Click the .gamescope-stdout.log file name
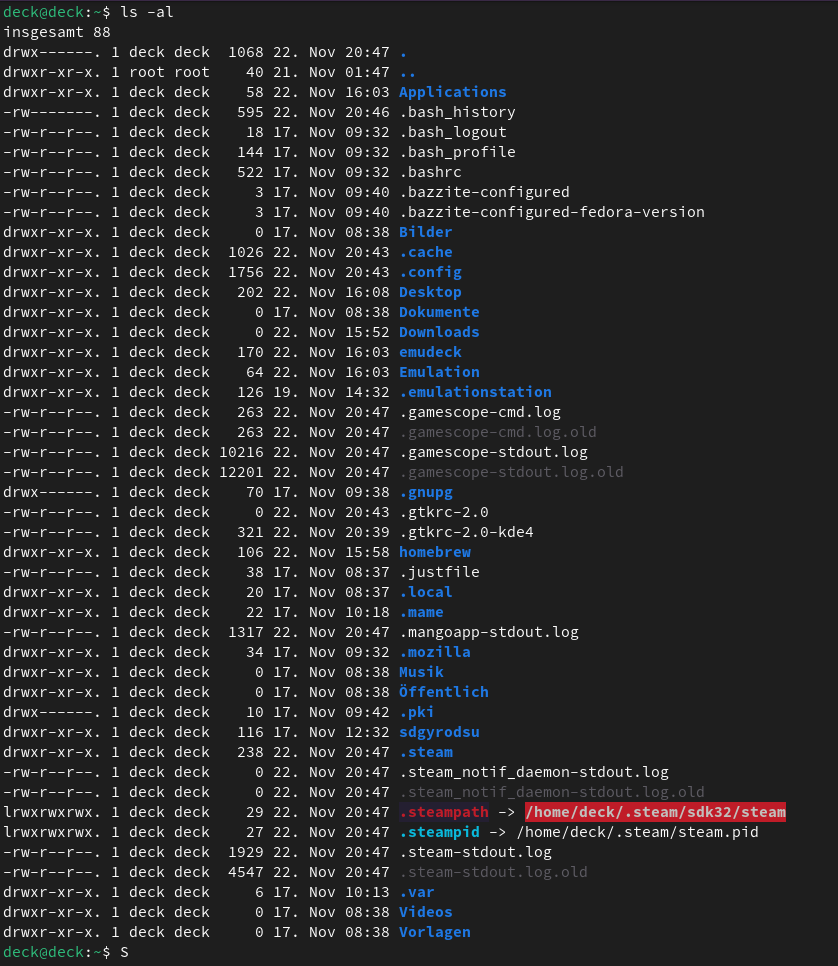This screenshot has width=838, height=966. (x=493, y=452)
